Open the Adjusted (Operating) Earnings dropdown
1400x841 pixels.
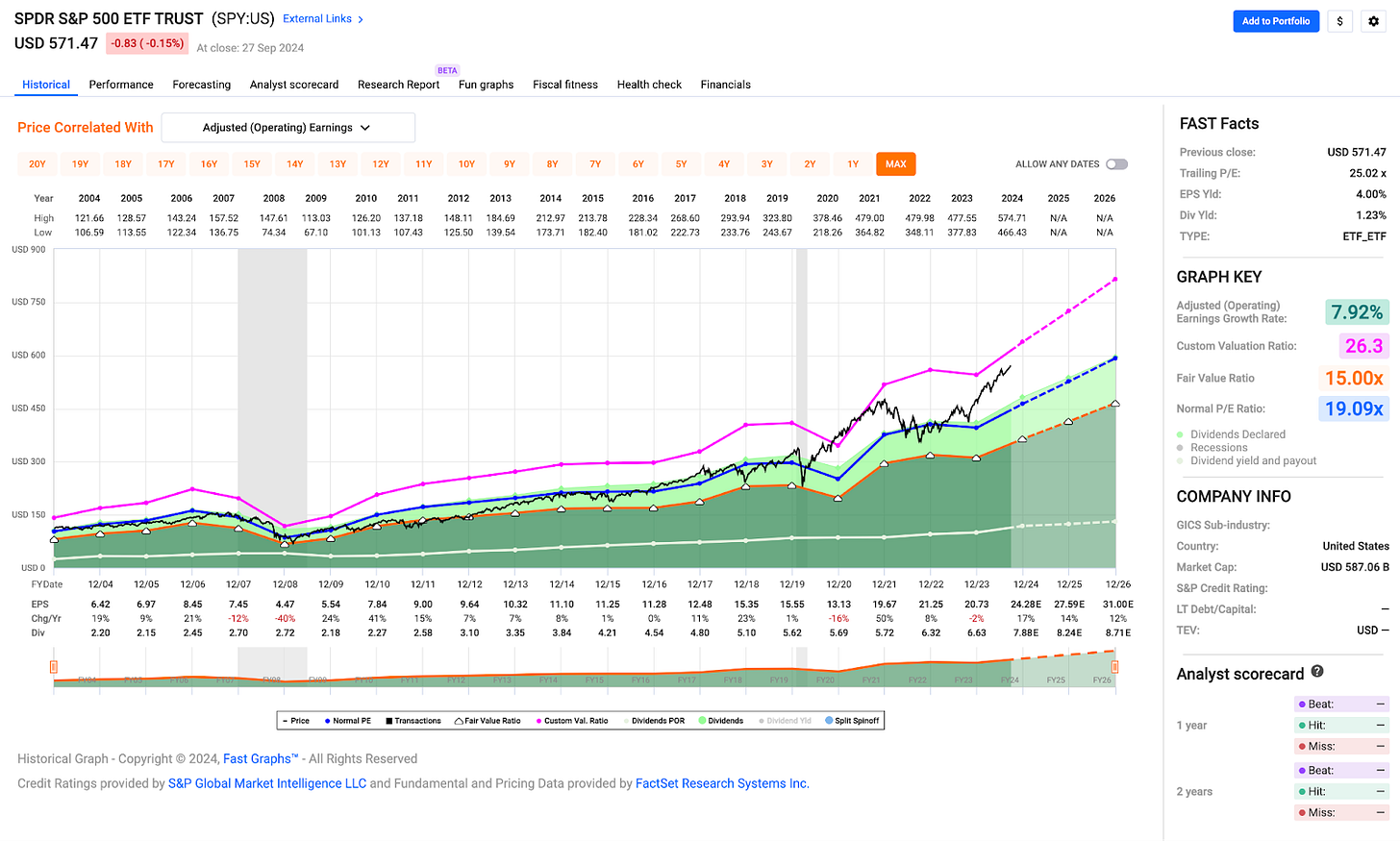point(288,128)
